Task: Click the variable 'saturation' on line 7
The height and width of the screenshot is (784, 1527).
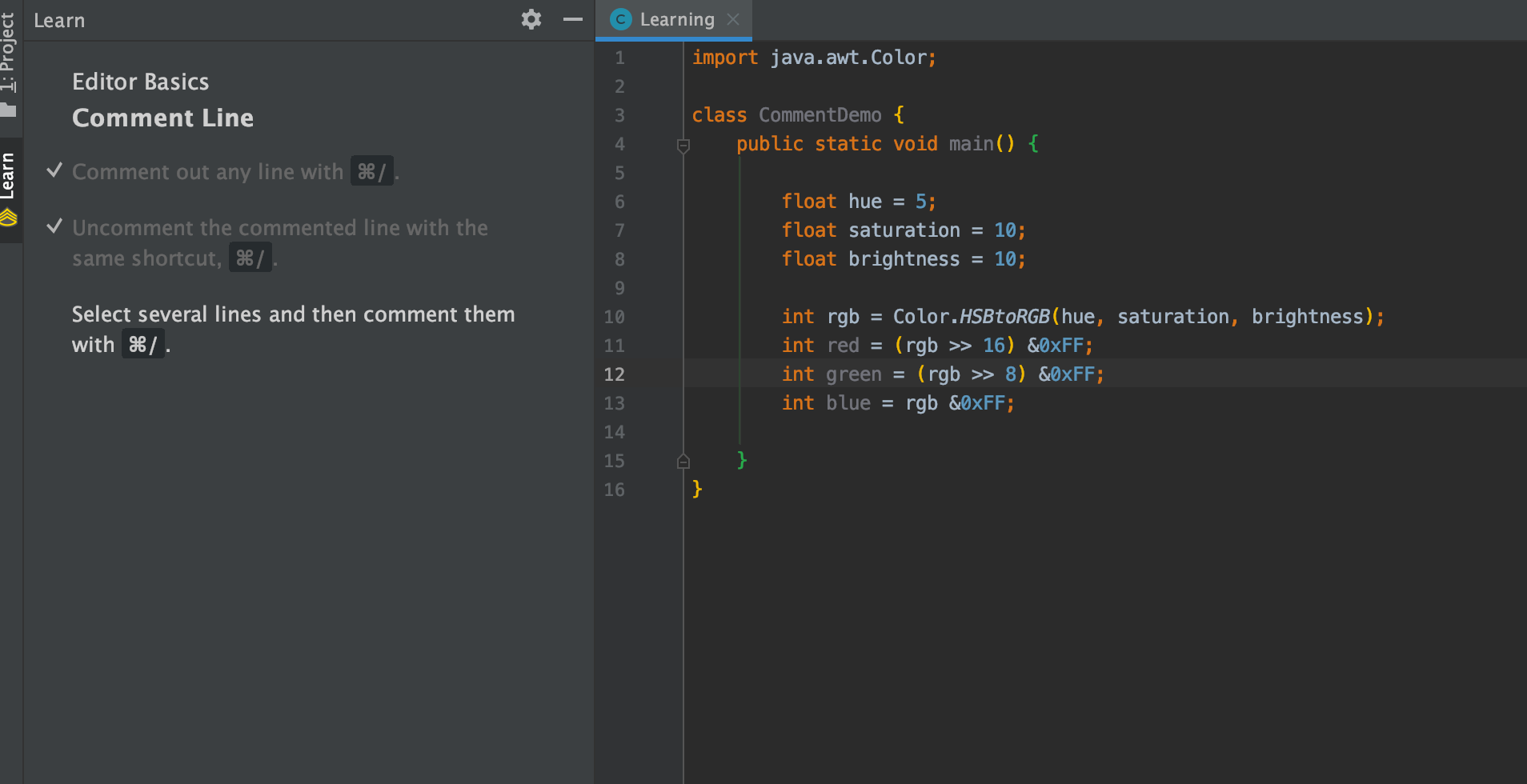Action: [904, 230]
